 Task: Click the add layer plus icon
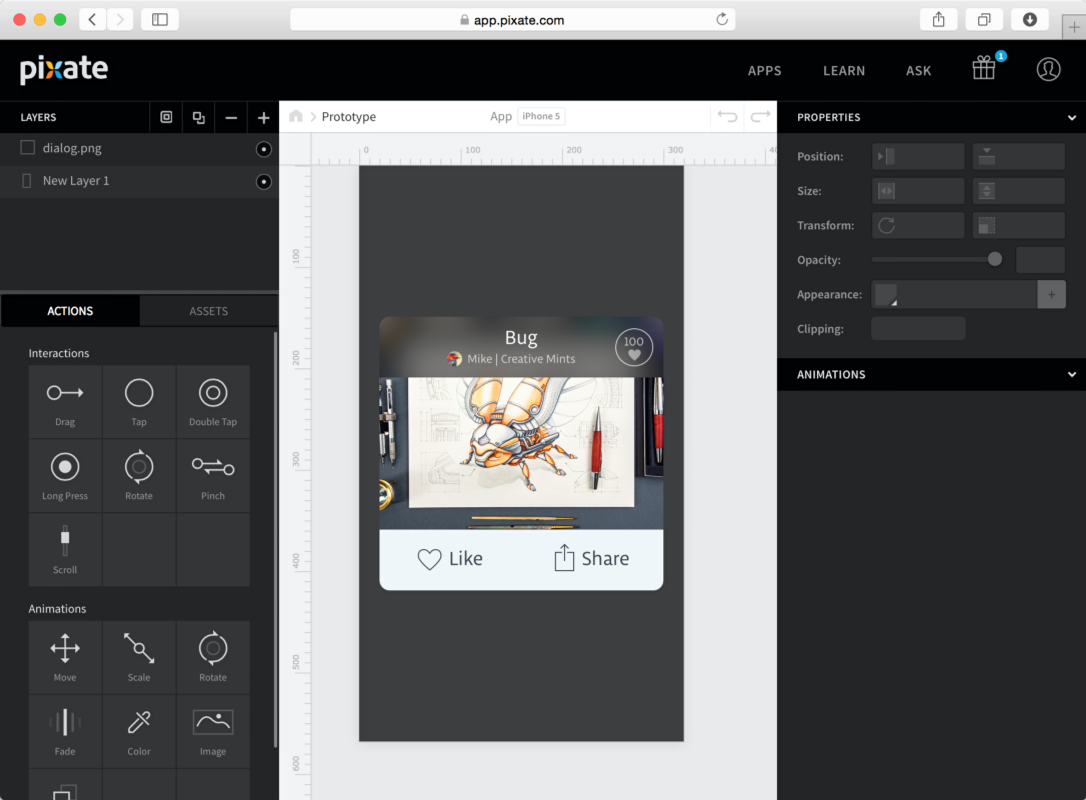tap(263, 118)
